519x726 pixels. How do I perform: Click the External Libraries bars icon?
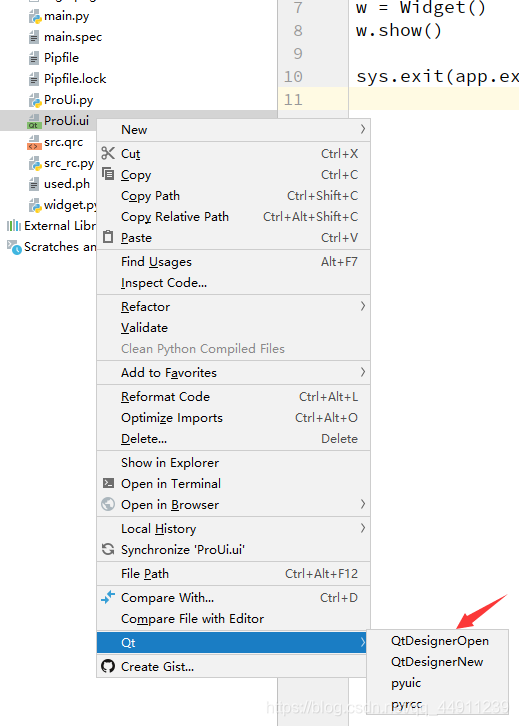coord(14,225)
